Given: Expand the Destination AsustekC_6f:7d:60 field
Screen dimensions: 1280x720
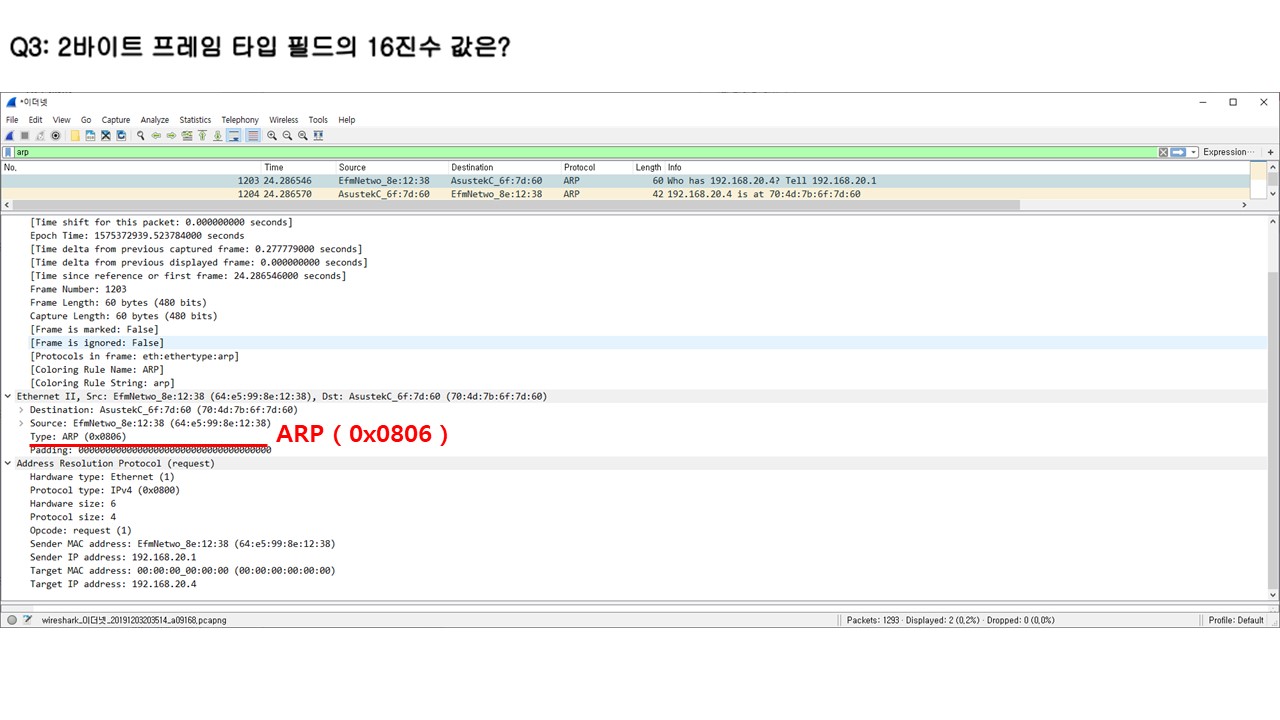Looking at the screenshot, I should [x=21, y=410].
